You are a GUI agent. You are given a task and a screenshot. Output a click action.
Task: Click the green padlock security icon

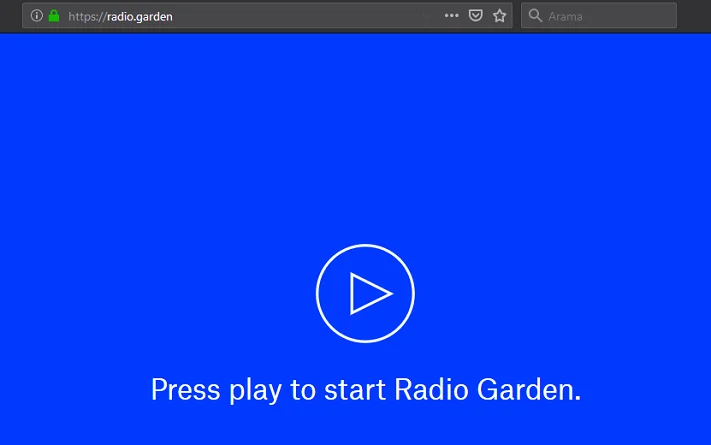tap(54, 16)
